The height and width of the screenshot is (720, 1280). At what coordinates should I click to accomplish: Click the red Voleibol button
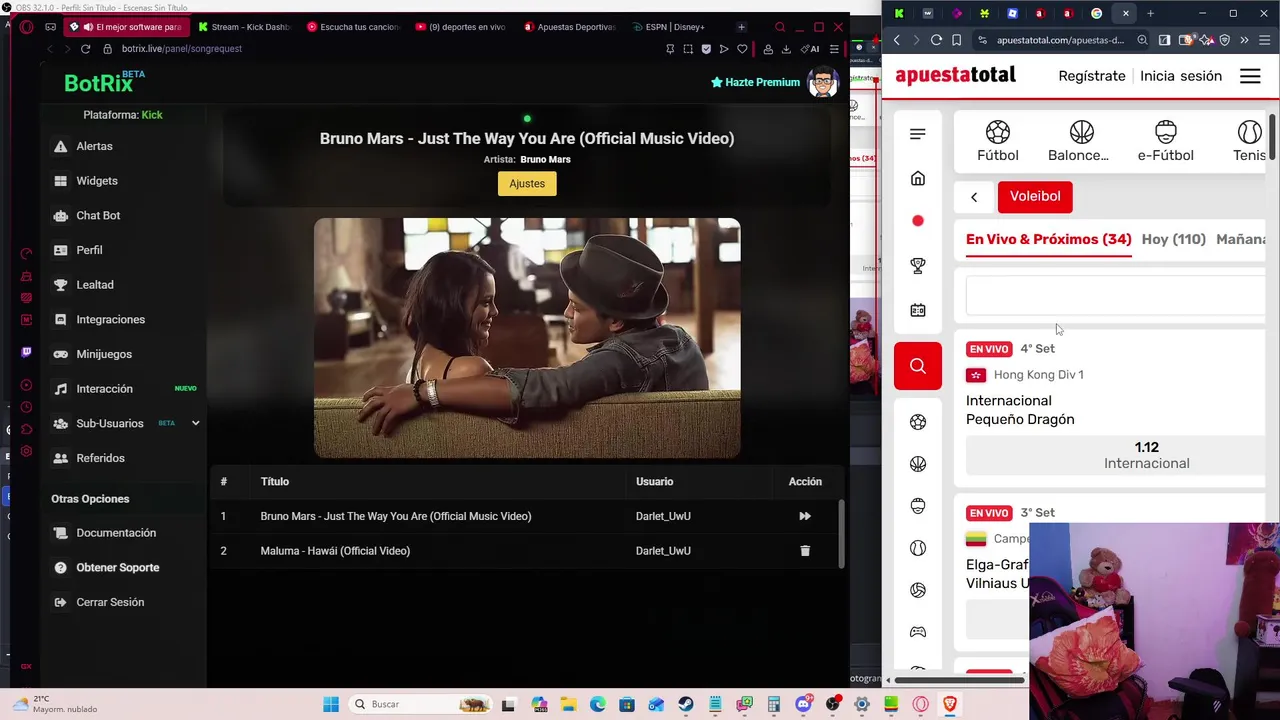[x=1035, y=197]
